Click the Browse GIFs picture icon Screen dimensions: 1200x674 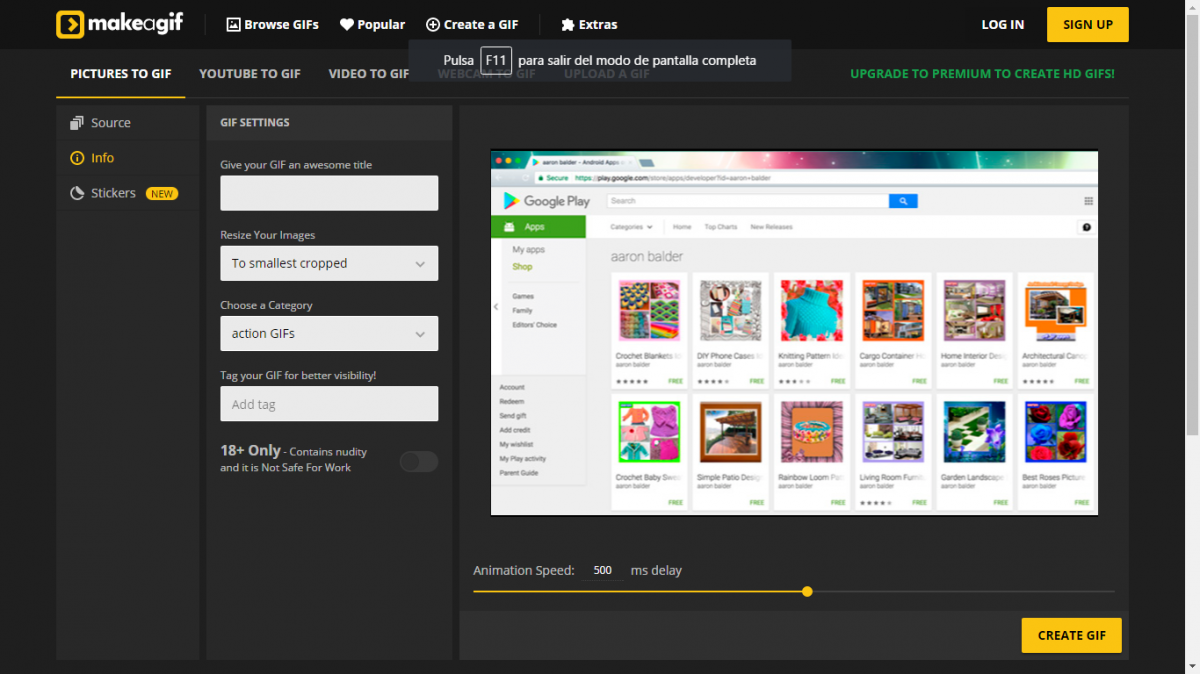tap(234, 24)
